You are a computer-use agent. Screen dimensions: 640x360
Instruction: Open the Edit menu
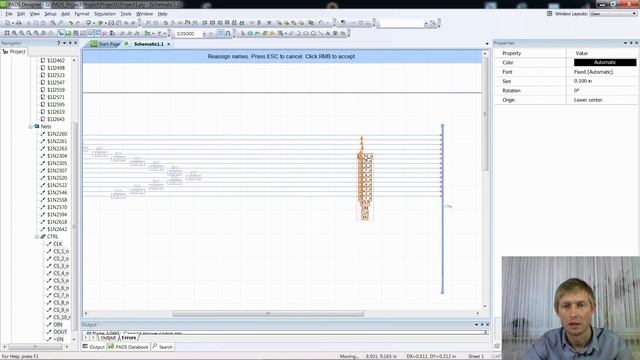pyautogui.click(x=21, y=13)
